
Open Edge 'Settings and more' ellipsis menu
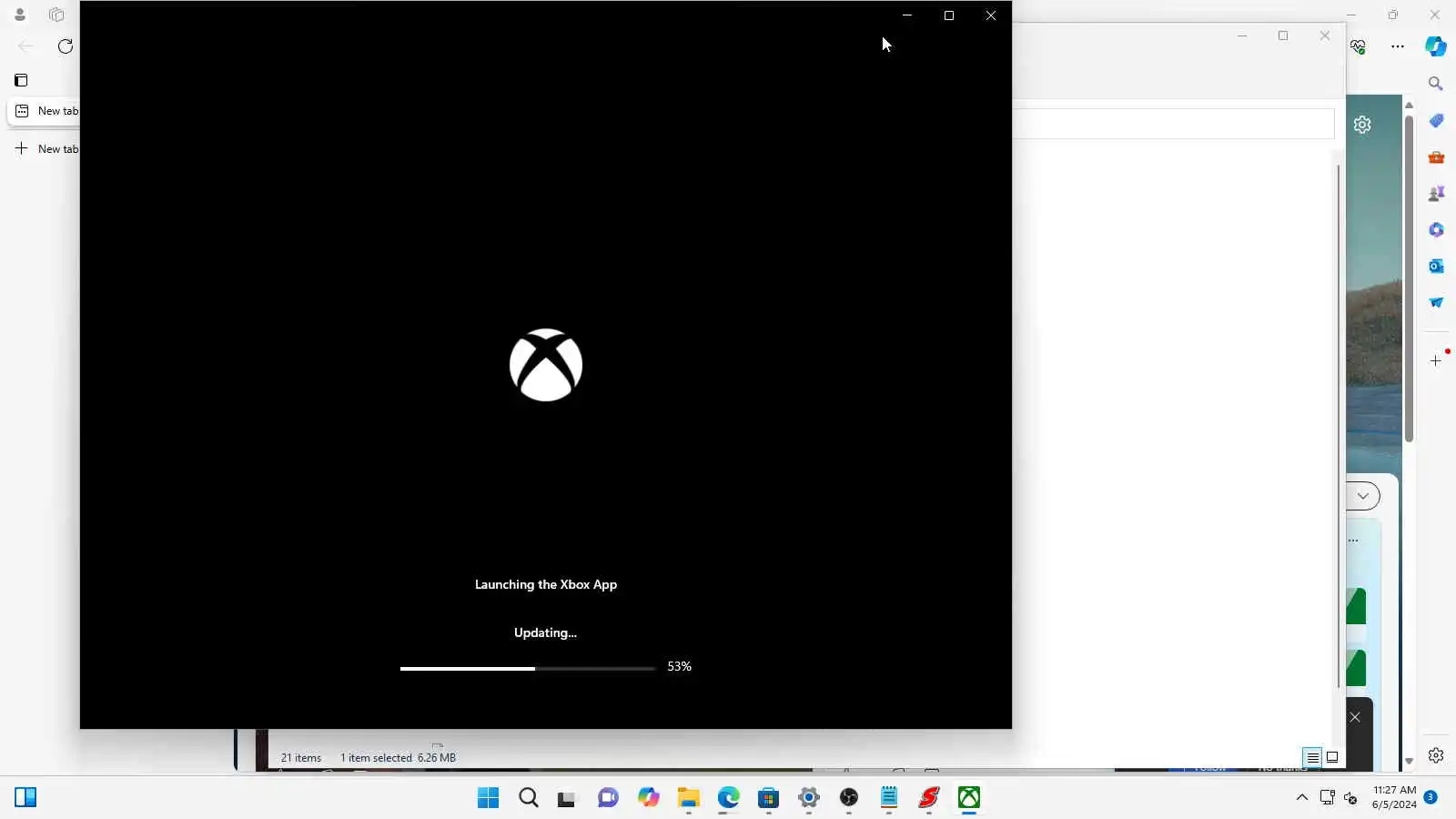1398,46
